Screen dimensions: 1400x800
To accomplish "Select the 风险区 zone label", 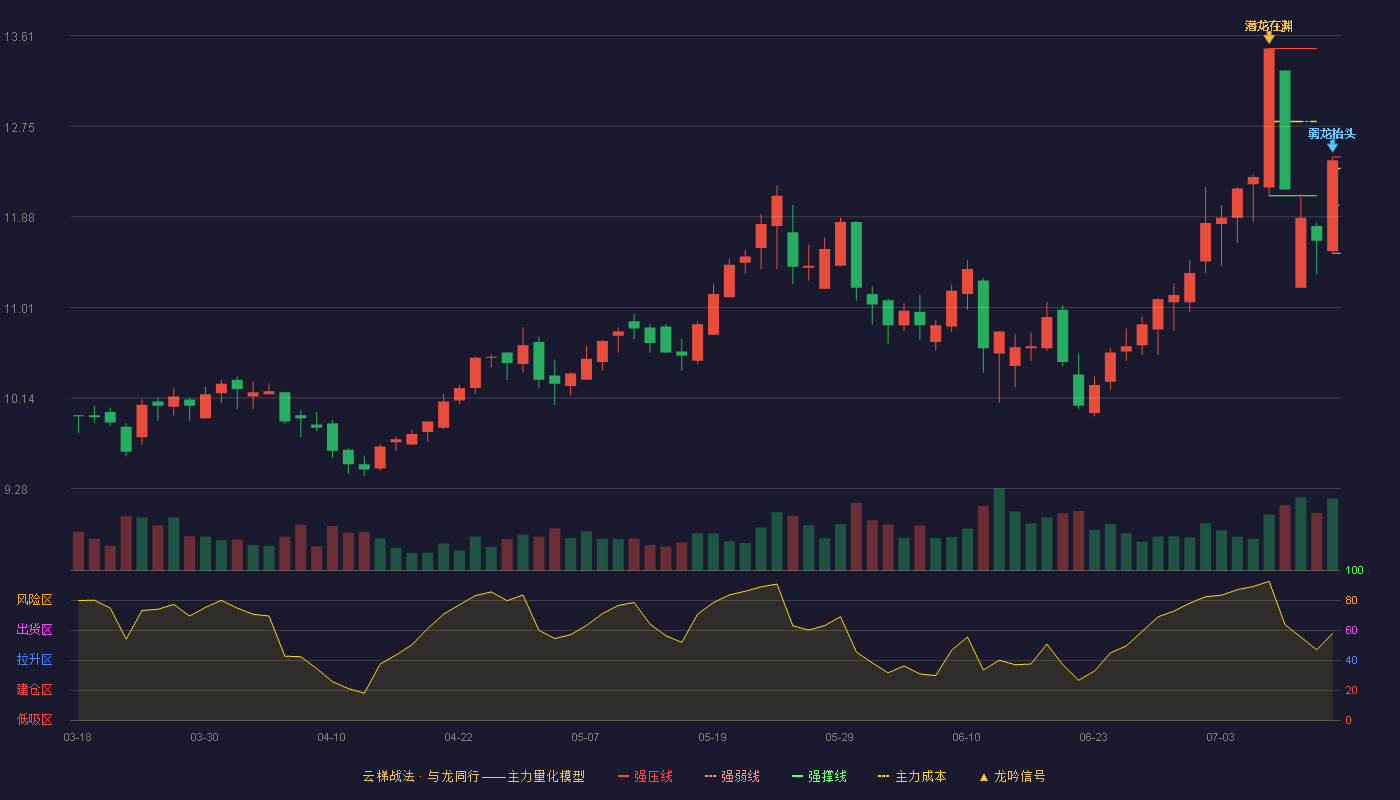I will (34, 600).
